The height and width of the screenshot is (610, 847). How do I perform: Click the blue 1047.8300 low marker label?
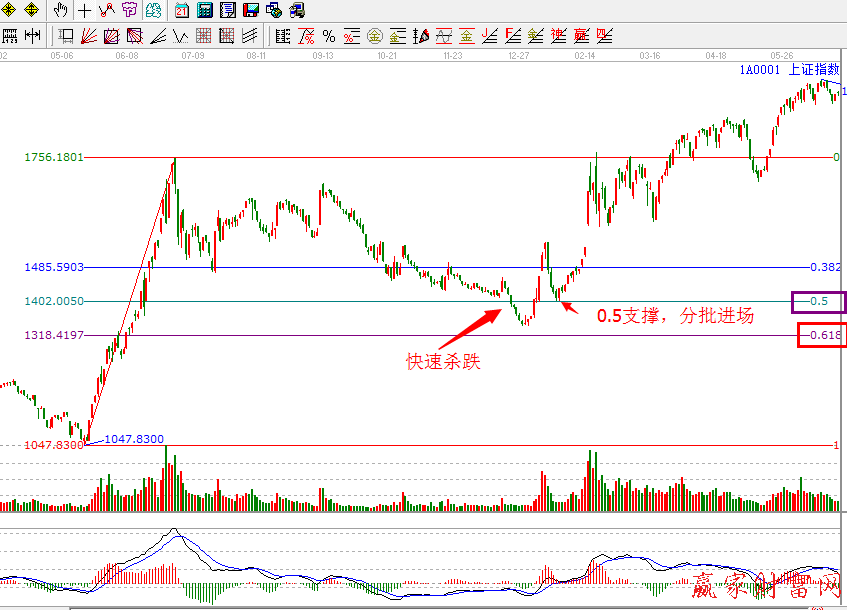tap(134, 439)
